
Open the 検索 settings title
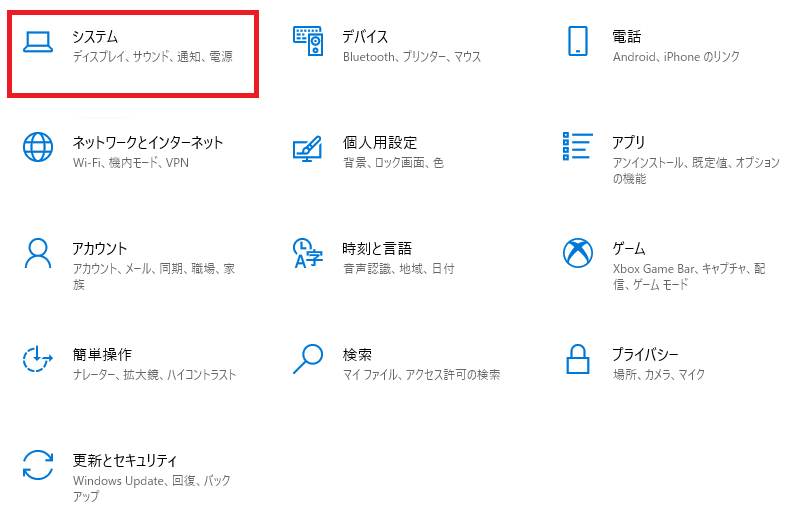pyautogui.click(x=357, y=355)
